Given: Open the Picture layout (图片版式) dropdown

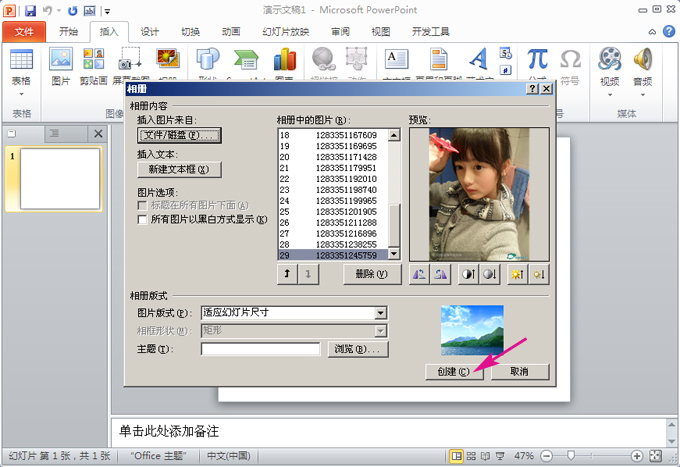Looking at the screenshot, I should tap(380, 313).
